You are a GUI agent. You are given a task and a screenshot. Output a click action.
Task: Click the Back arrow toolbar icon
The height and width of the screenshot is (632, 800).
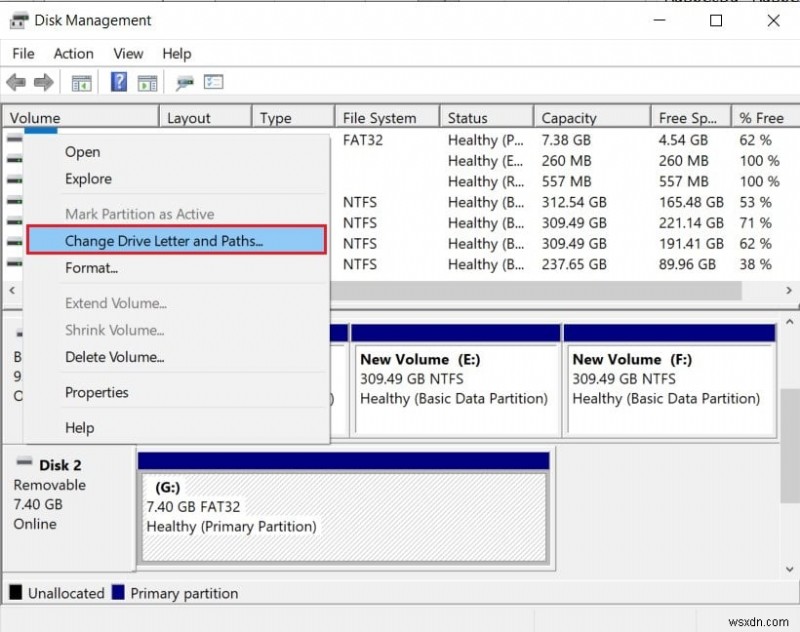(x=16, y=83)
